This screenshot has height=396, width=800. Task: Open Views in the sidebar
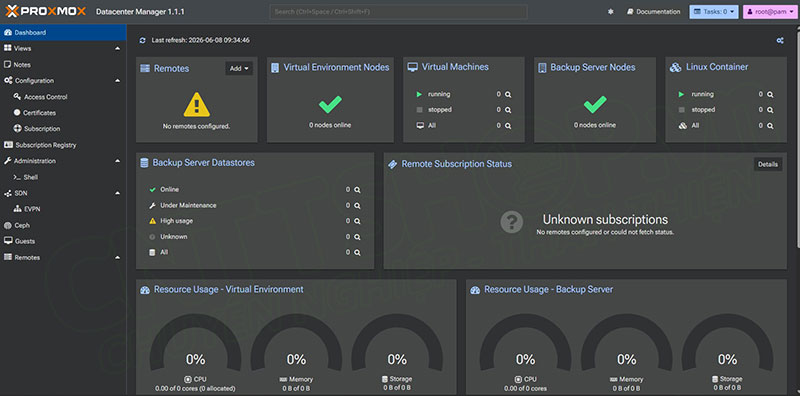pyautogui.click(x=63, y=48)
